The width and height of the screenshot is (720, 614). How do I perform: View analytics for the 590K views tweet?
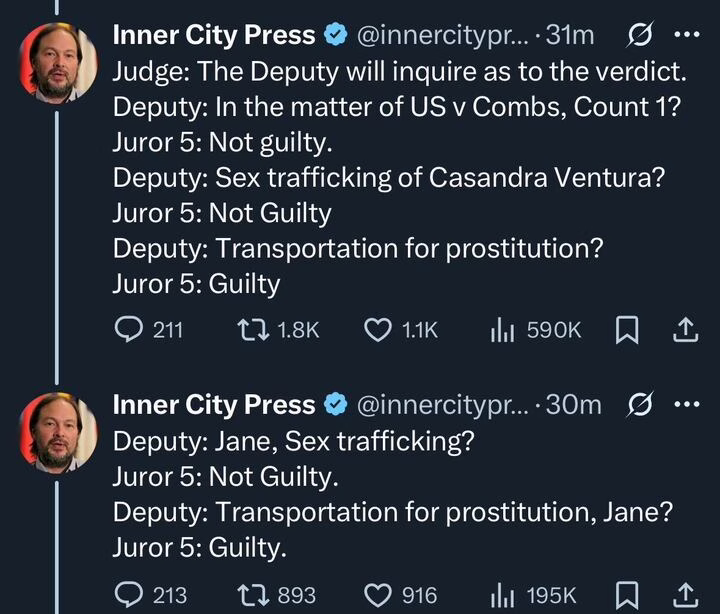point(502,330)
